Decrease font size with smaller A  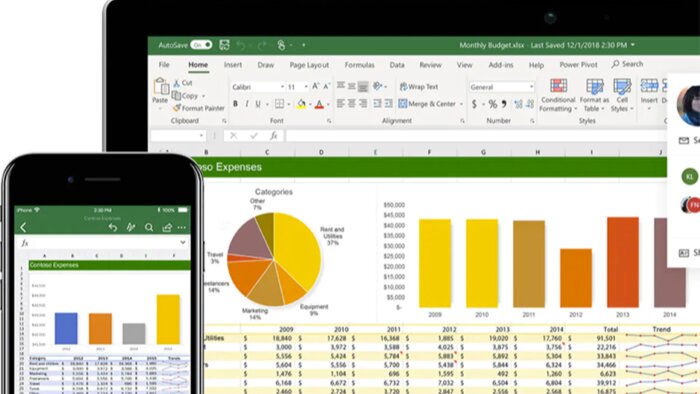(x=326, y=87)
